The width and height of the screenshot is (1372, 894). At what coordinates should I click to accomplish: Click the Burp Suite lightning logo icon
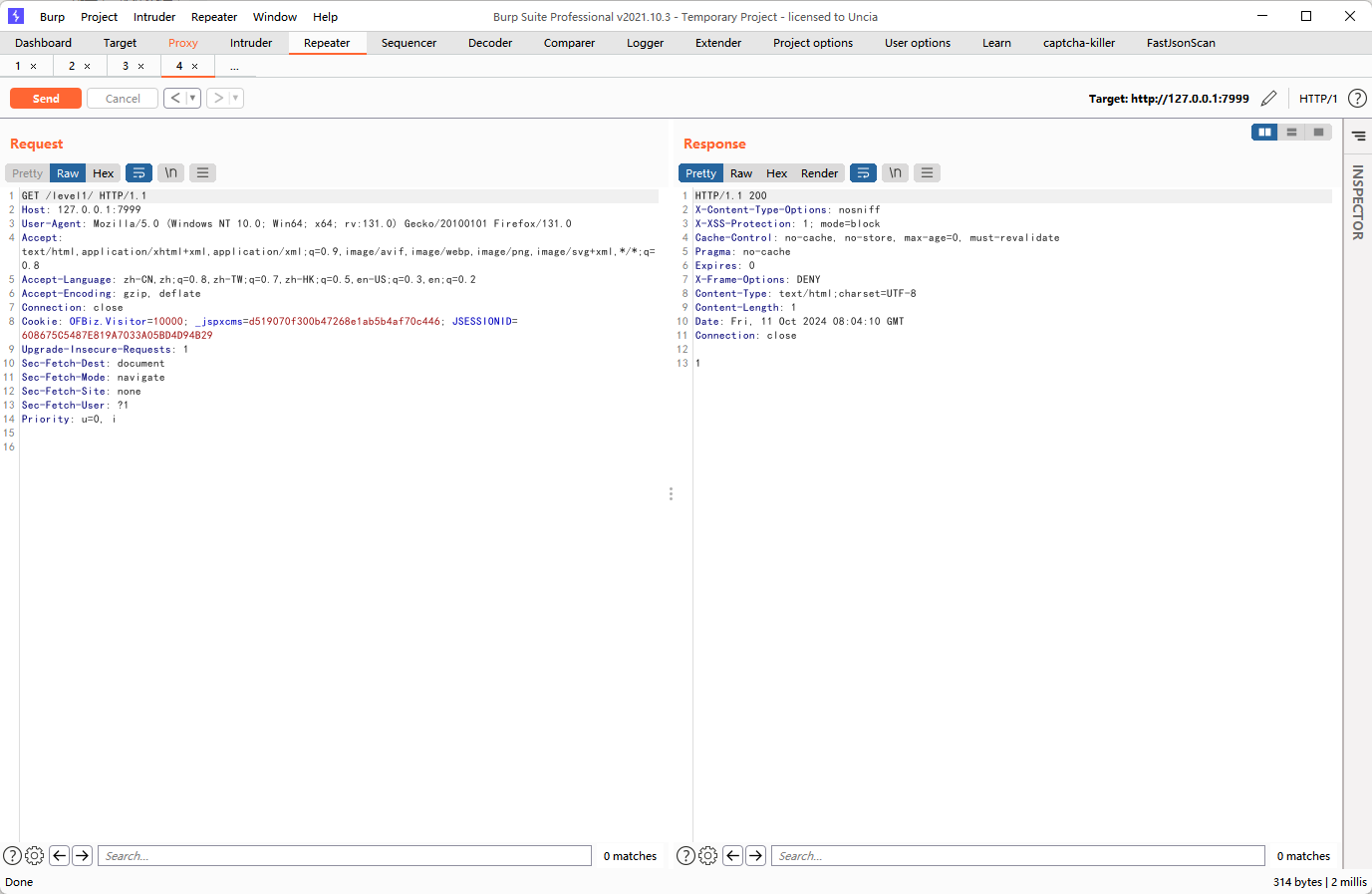tap(16, 16)
